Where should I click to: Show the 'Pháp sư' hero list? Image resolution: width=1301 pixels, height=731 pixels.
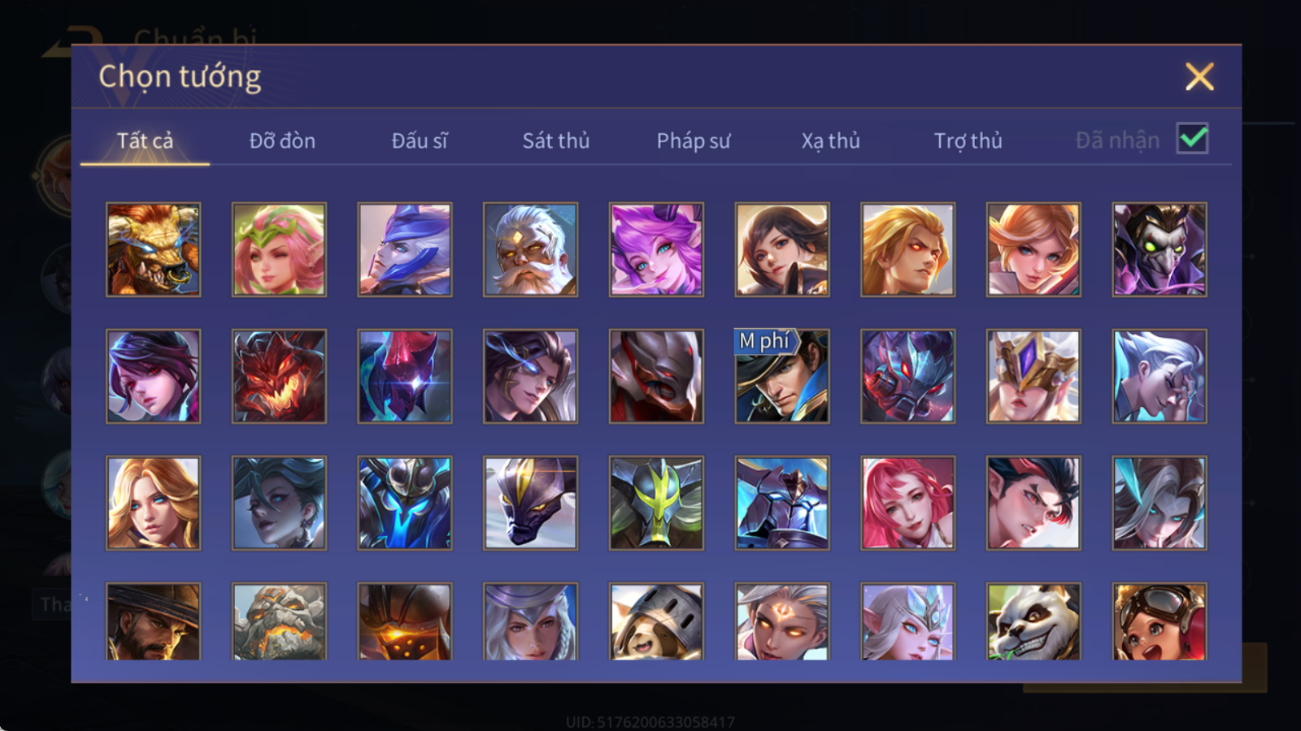693,141
